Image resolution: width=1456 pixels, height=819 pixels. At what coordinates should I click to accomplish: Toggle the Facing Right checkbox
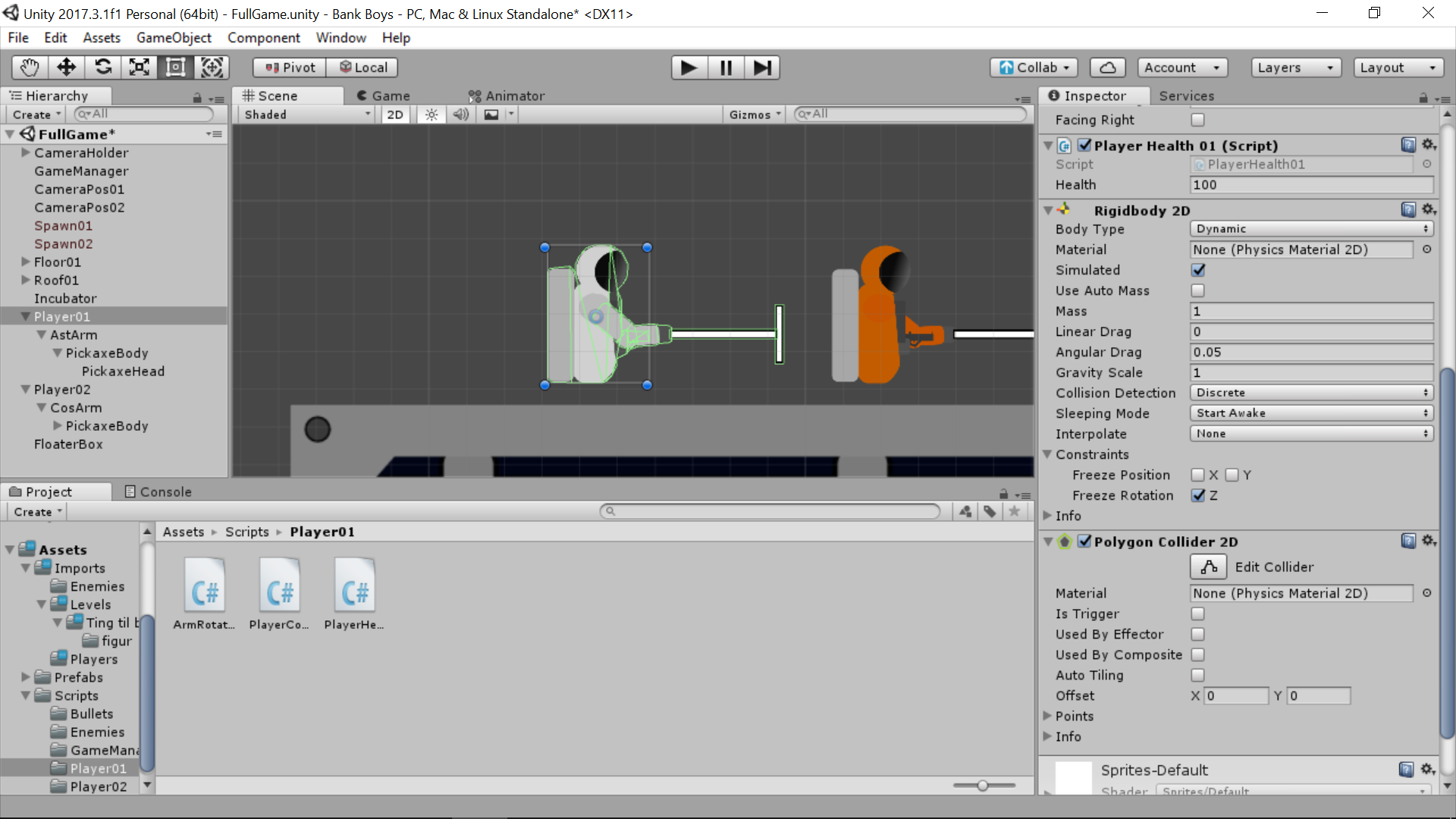click(1197, 120)
